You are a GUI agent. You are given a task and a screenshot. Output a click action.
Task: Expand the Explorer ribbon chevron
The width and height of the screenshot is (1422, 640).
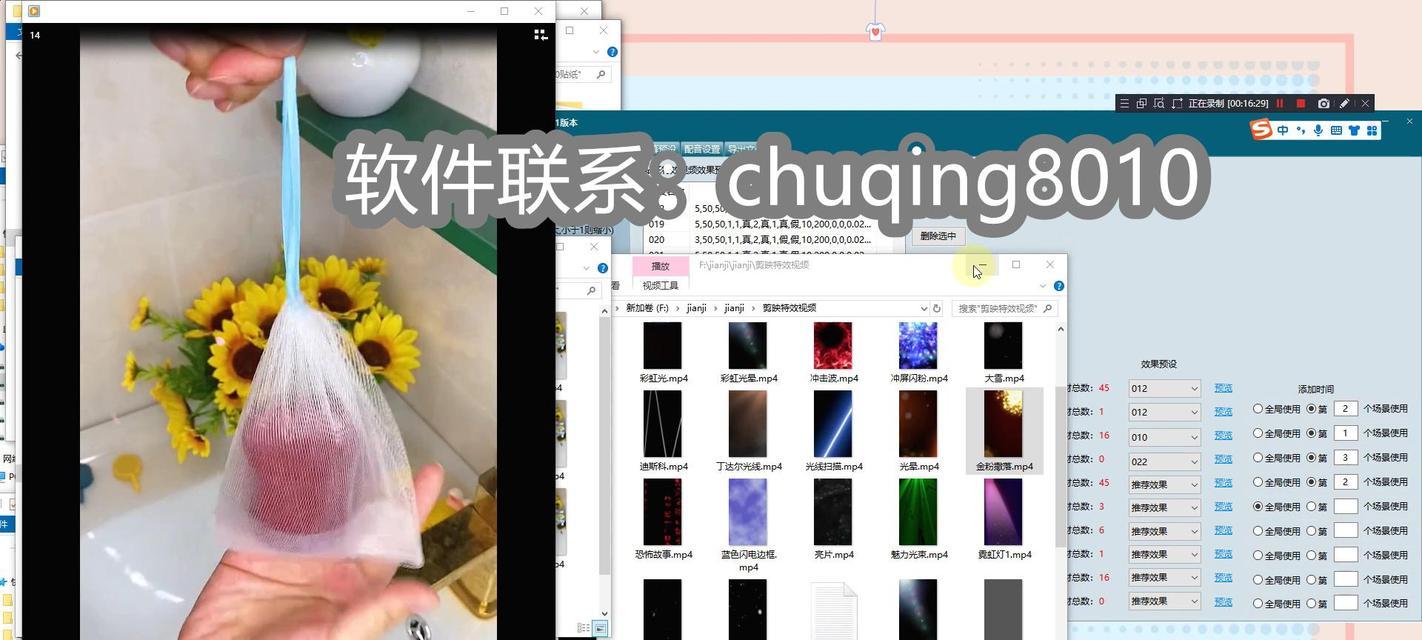1043,286
